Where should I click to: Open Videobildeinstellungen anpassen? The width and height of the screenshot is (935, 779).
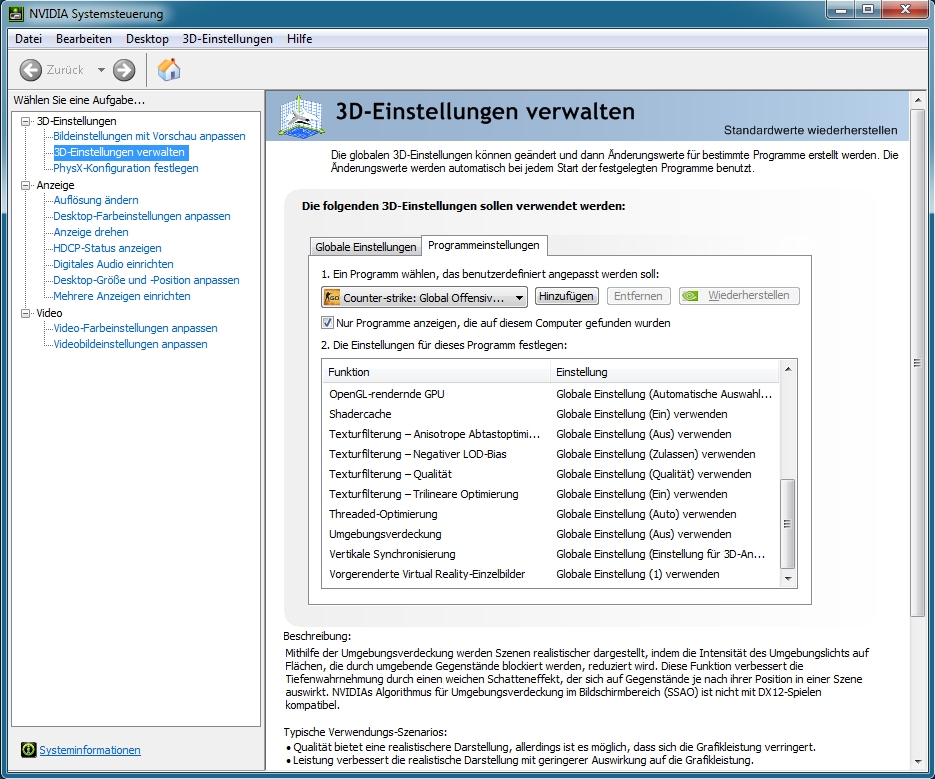tap(130, 344)
